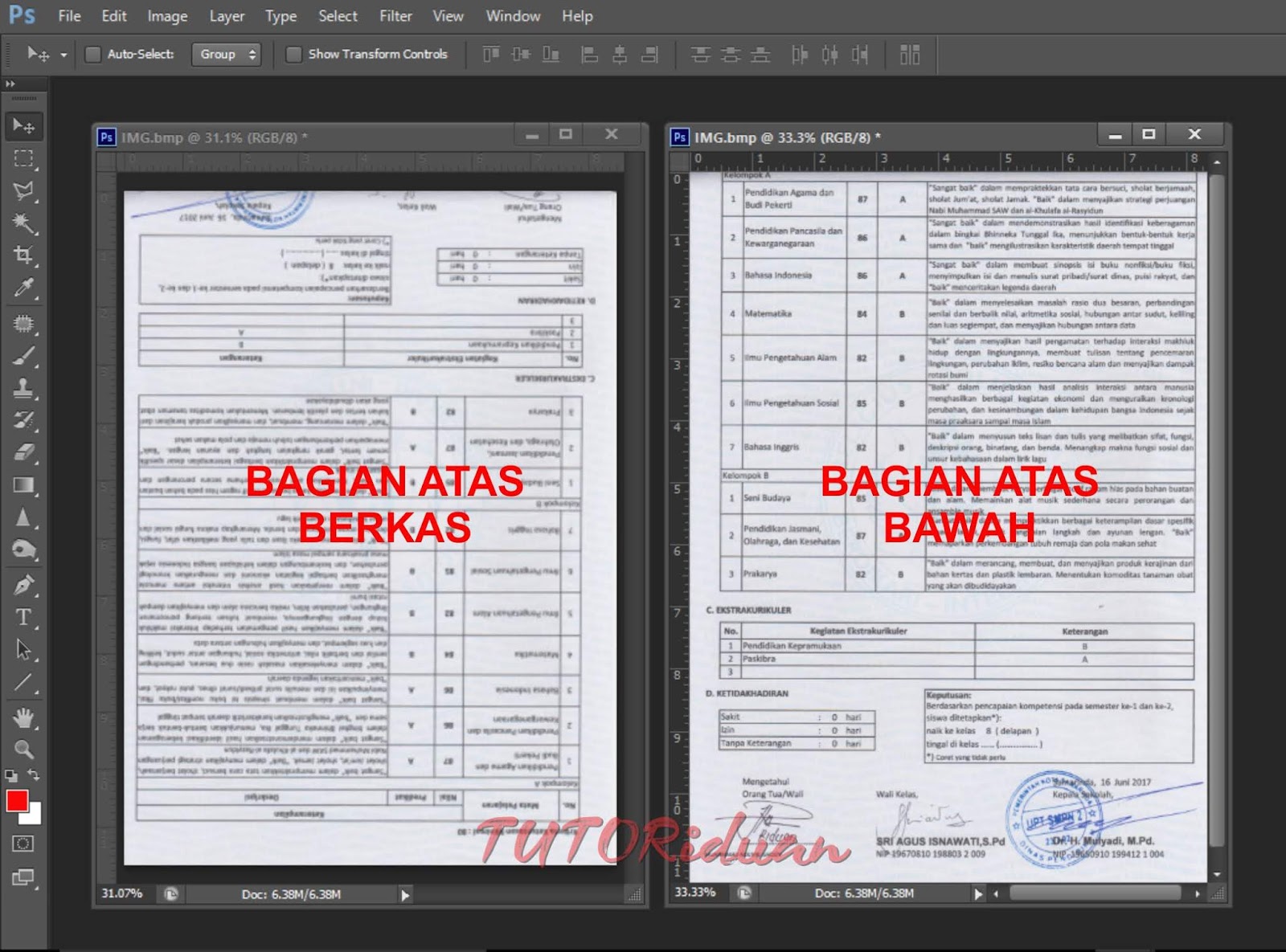Open the Filter menu
The image size is (1286, 952).
tap(395, 16)
